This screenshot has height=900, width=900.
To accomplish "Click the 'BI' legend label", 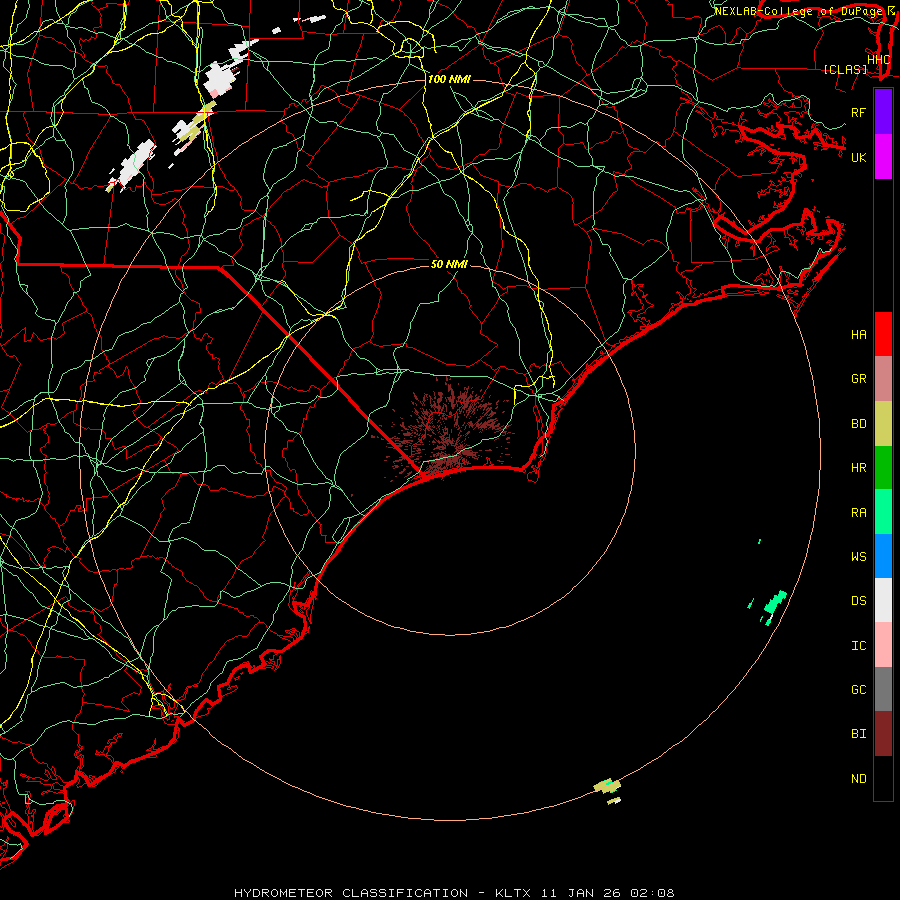I will tap(859, 734).
